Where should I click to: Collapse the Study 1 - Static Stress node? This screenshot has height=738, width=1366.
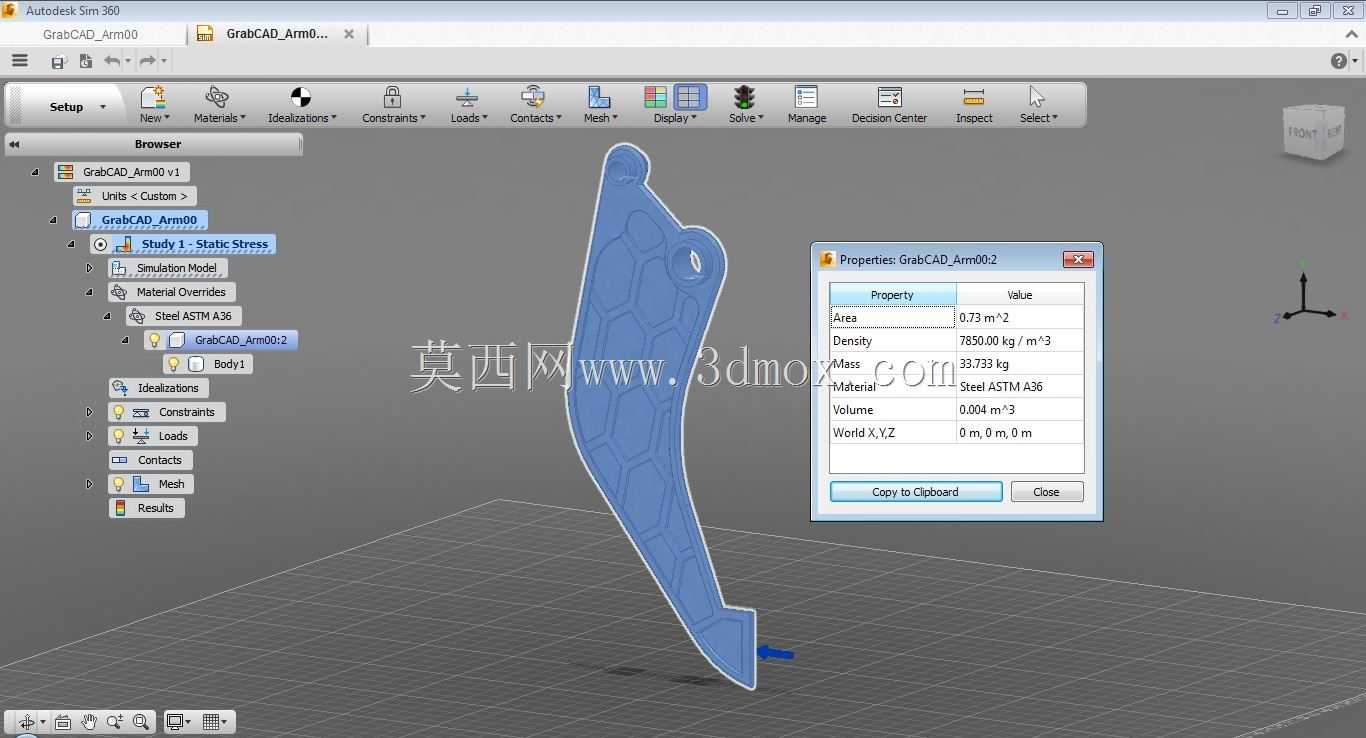coord(71,244)
